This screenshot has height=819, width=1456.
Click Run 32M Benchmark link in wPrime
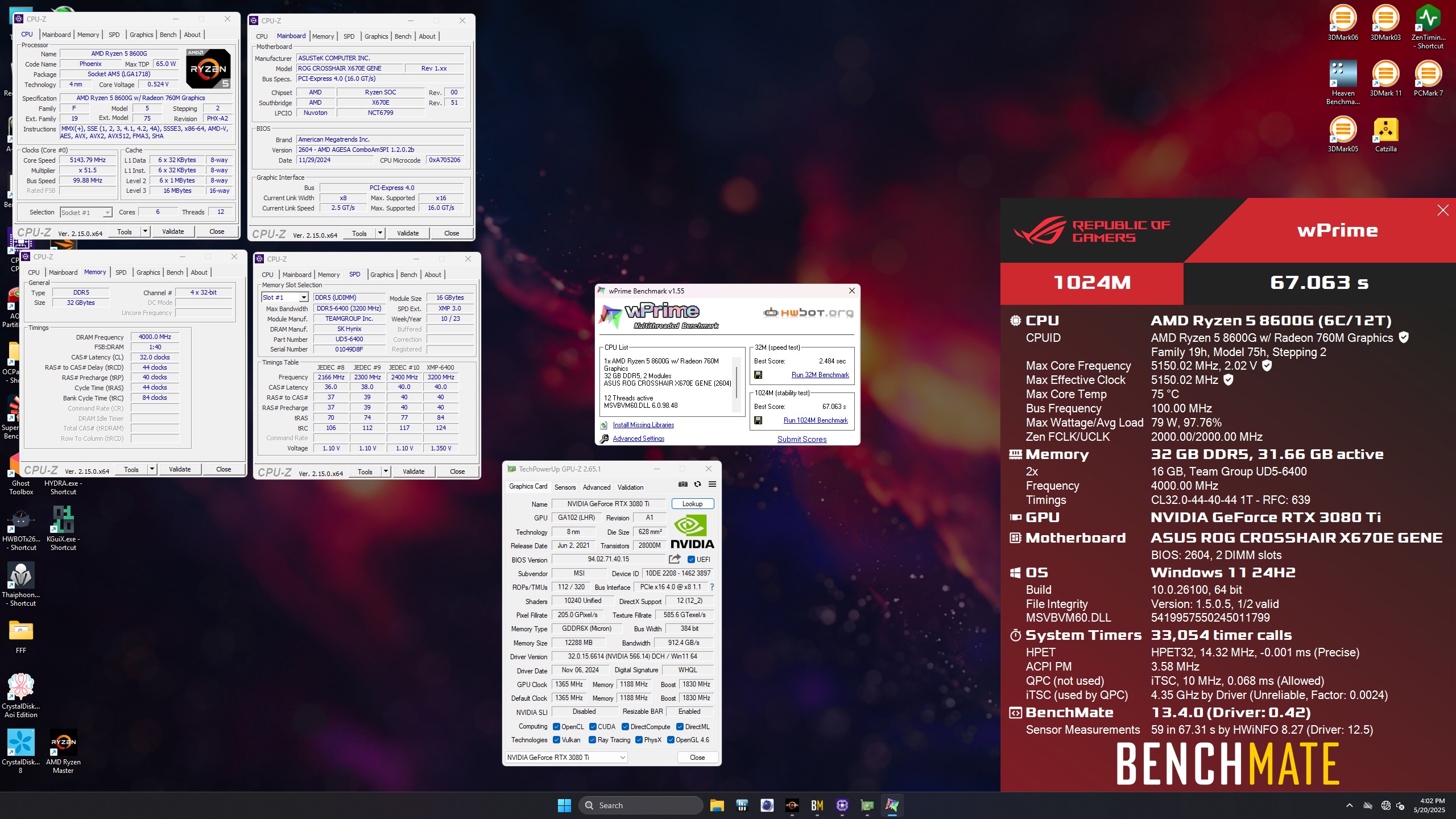[820, 375]
